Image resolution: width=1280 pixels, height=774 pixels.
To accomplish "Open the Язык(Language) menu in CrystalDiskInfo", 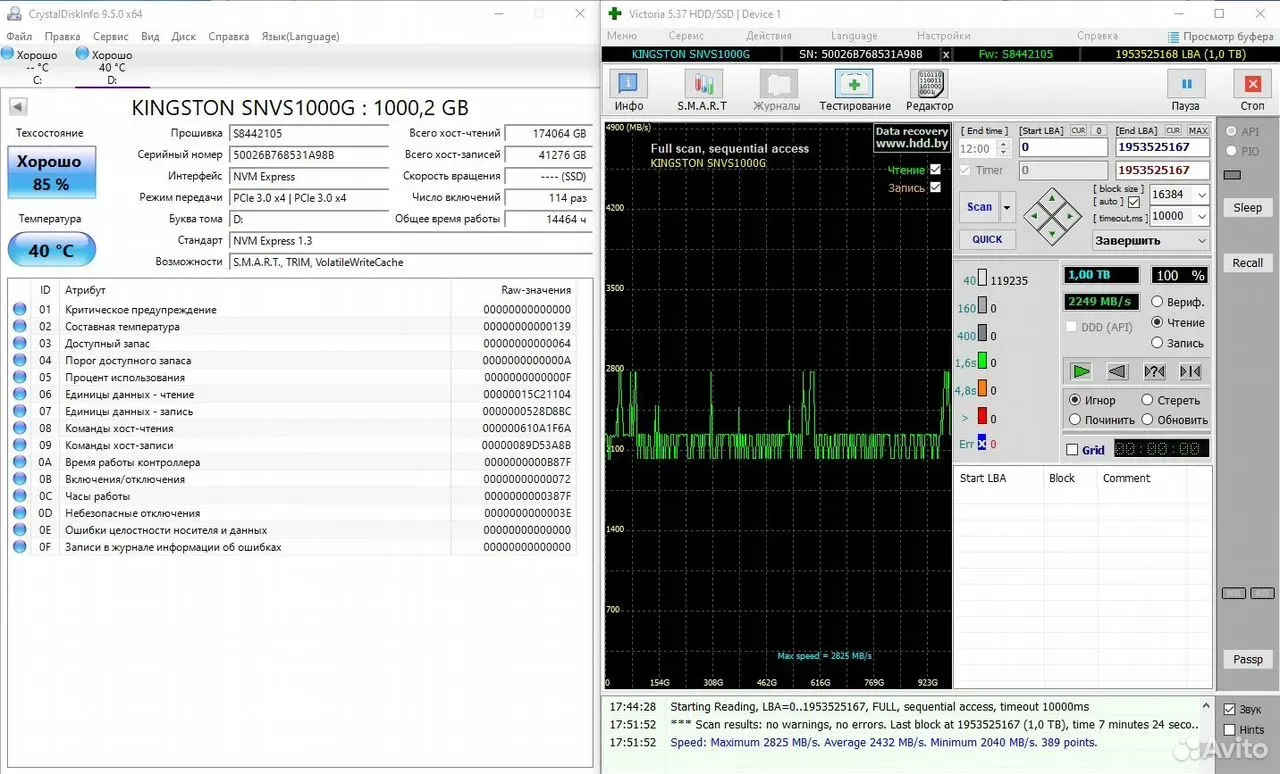I will (x=300, y=36).
